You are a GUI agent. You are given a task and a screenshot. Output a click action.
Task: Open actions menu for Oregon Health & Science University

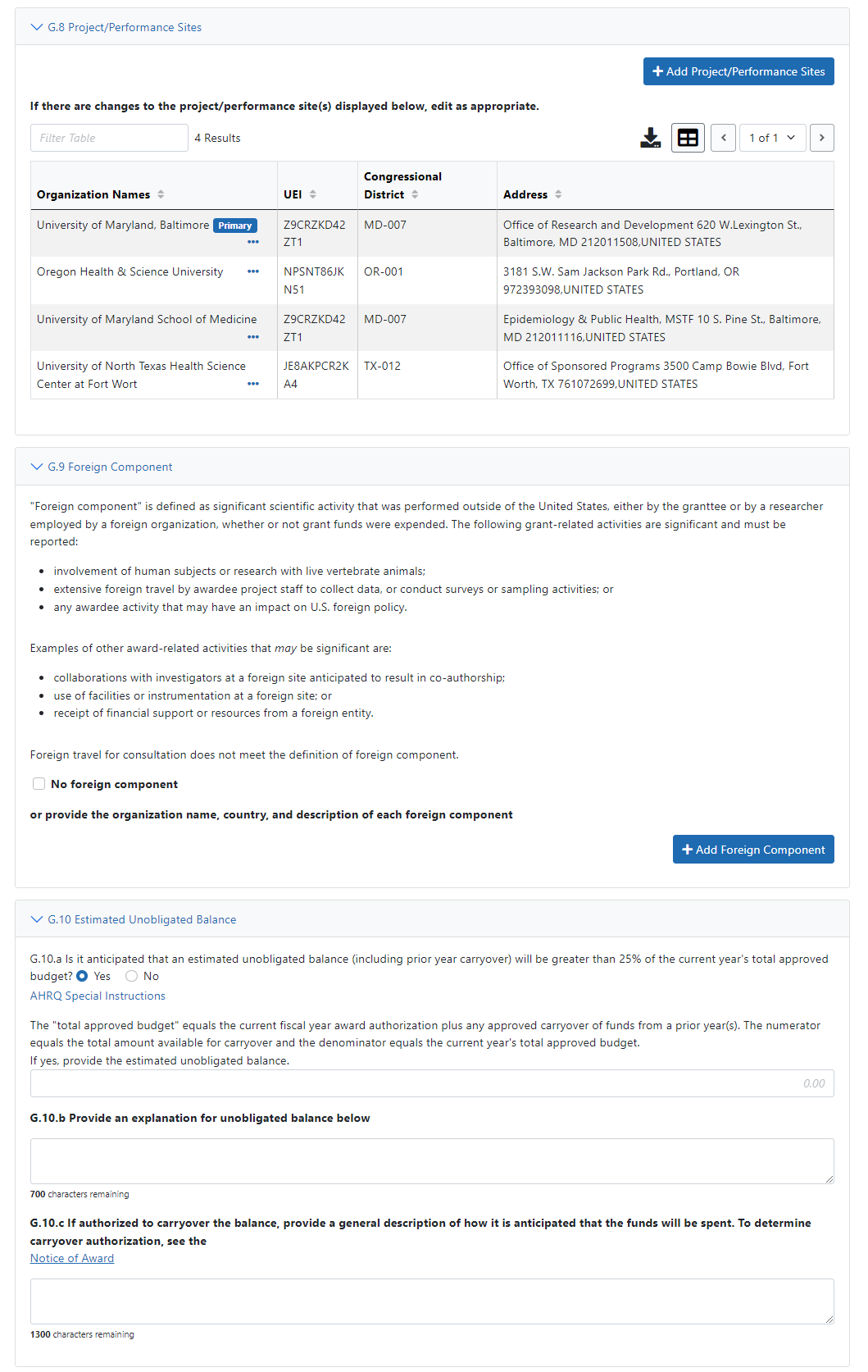(x=253, y=271)
